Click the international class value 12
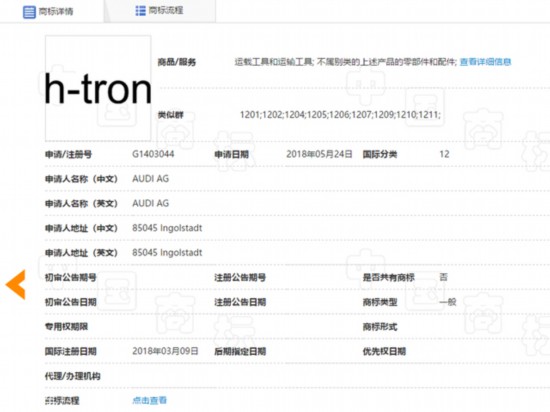 pyautogui.click(x=444, y=154)
